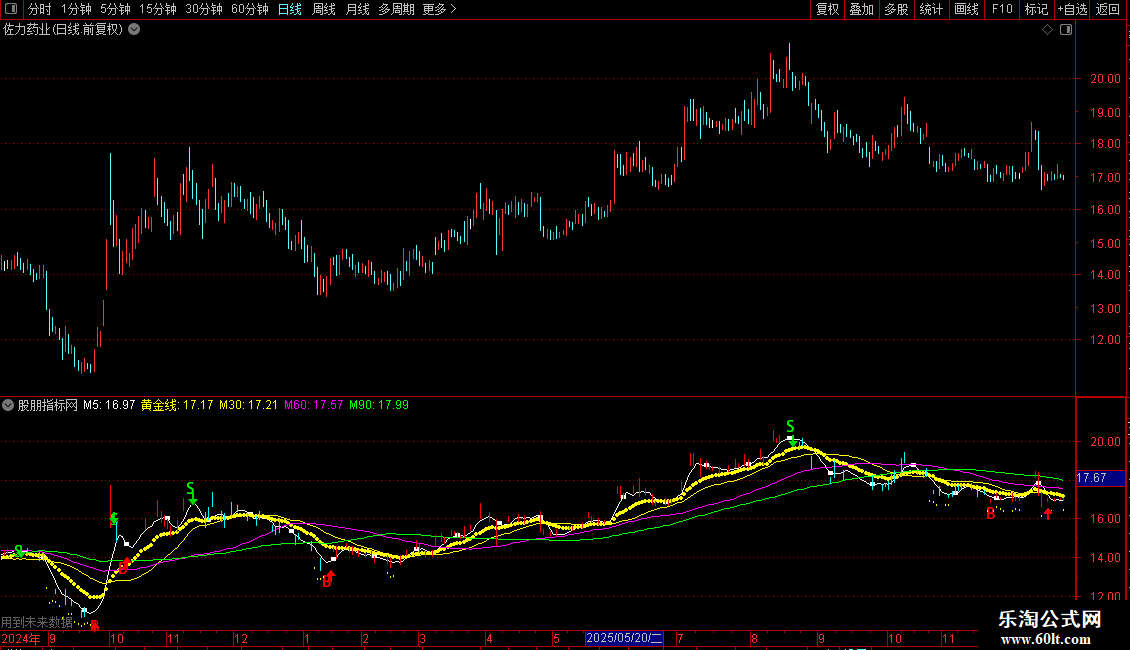Open dropdown beside 佐力药业 title
Screen dimensions: 1130x650
tap(134, 30)
